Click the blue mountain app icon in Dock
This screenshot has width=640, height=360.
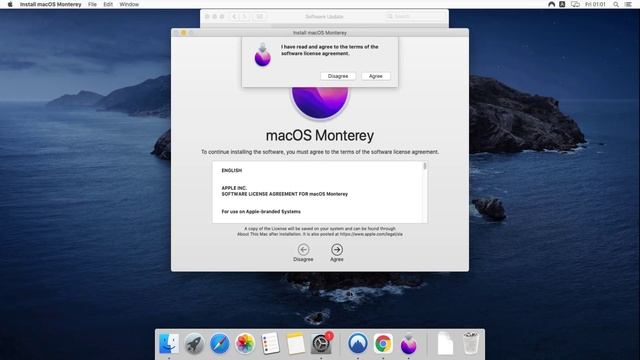tap(358, 343)
